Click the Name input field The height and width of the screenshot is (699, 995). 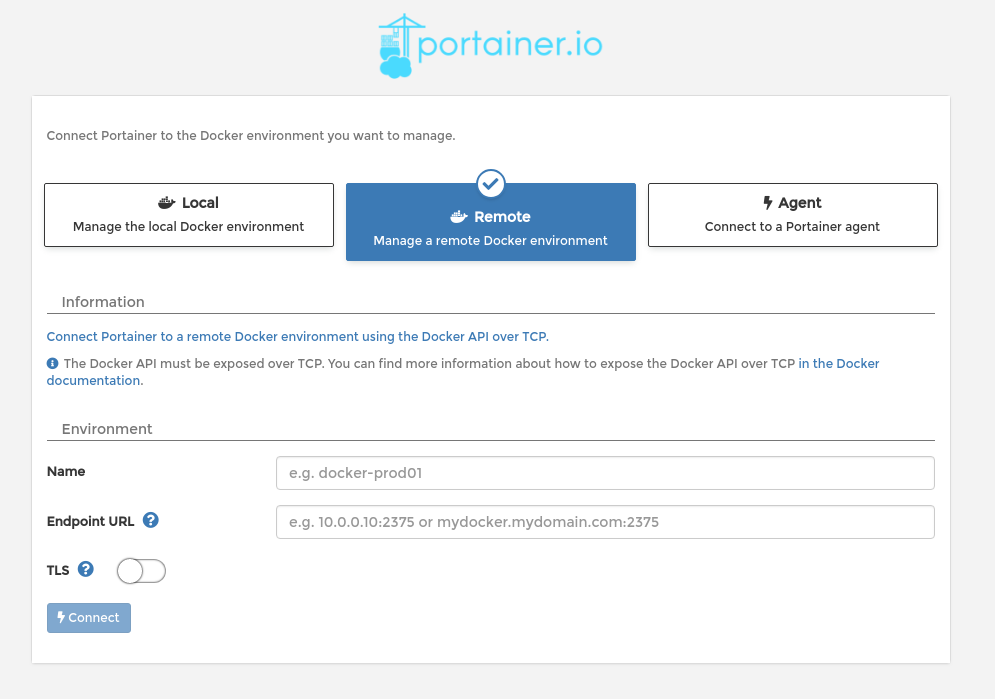click(x=605, y=473)
